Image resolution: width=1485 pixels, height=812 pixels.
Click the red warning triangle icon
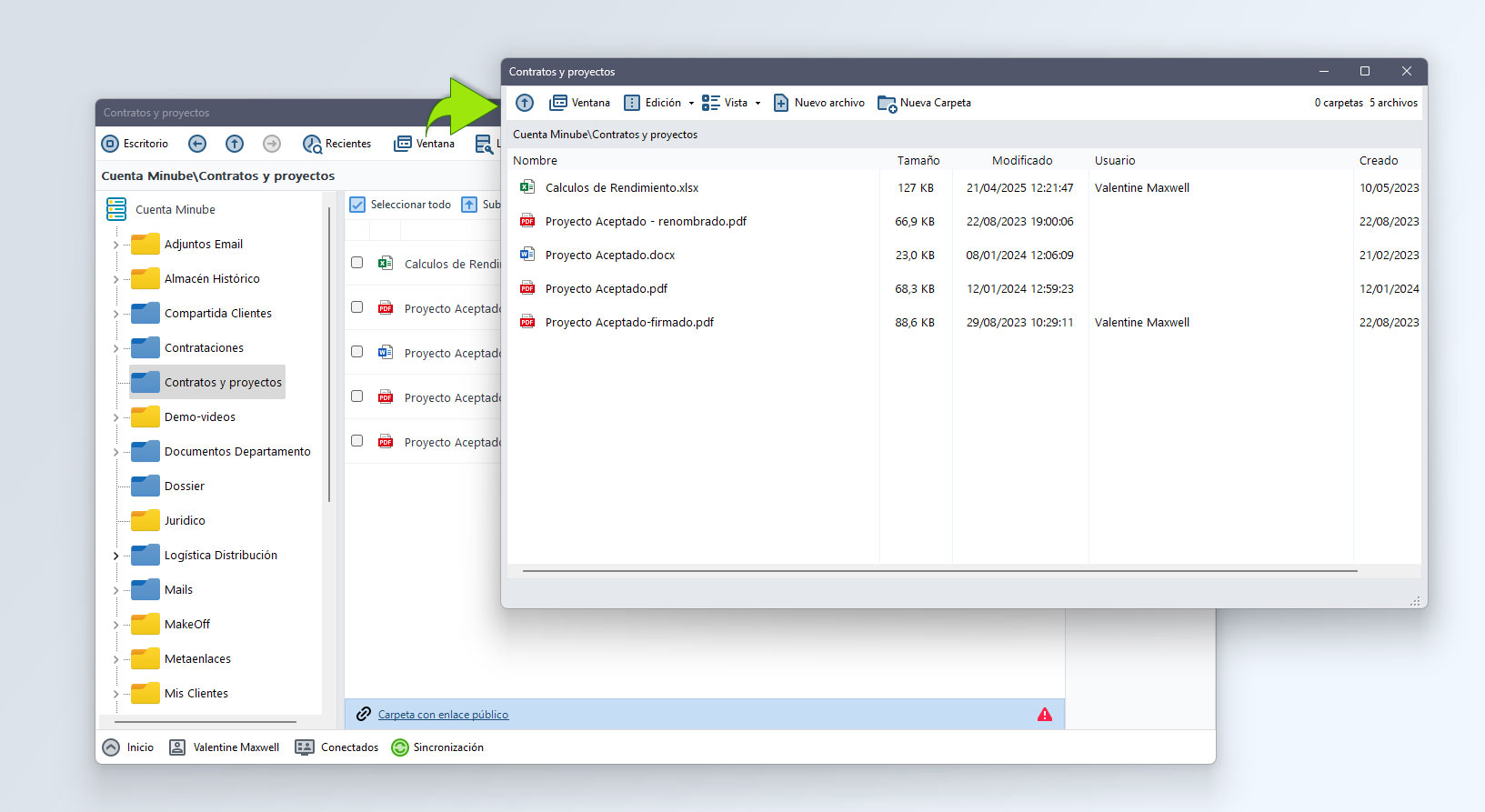point(1045,715)
